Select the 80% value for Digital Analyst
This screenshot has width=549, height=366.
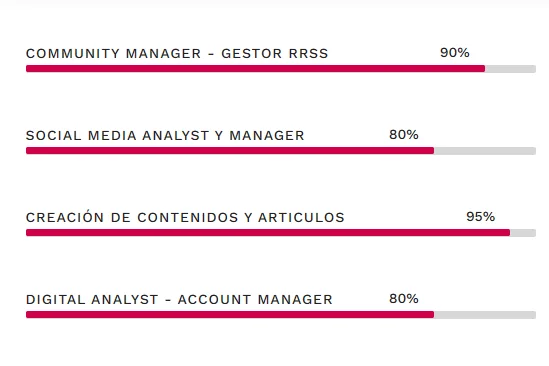pyautogui.click(x=404, y=298)
